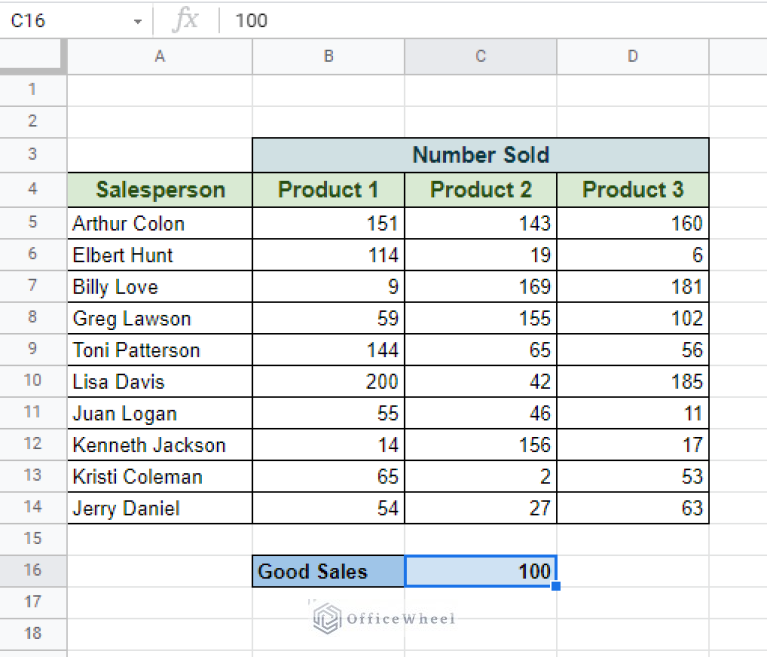Click Elbert Hunt's Product 1 value 114
The height and width of the screenshot is (657, 767).
(329, 255)
